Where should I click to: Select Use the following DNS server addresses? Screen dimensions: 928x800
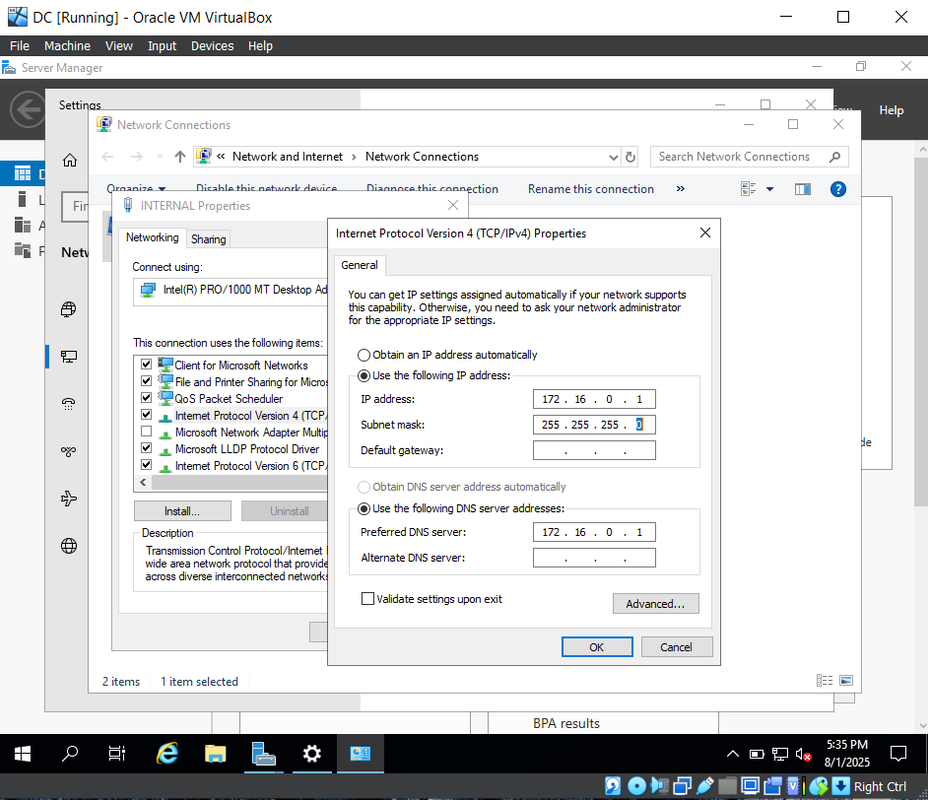[x=364, y=509]
